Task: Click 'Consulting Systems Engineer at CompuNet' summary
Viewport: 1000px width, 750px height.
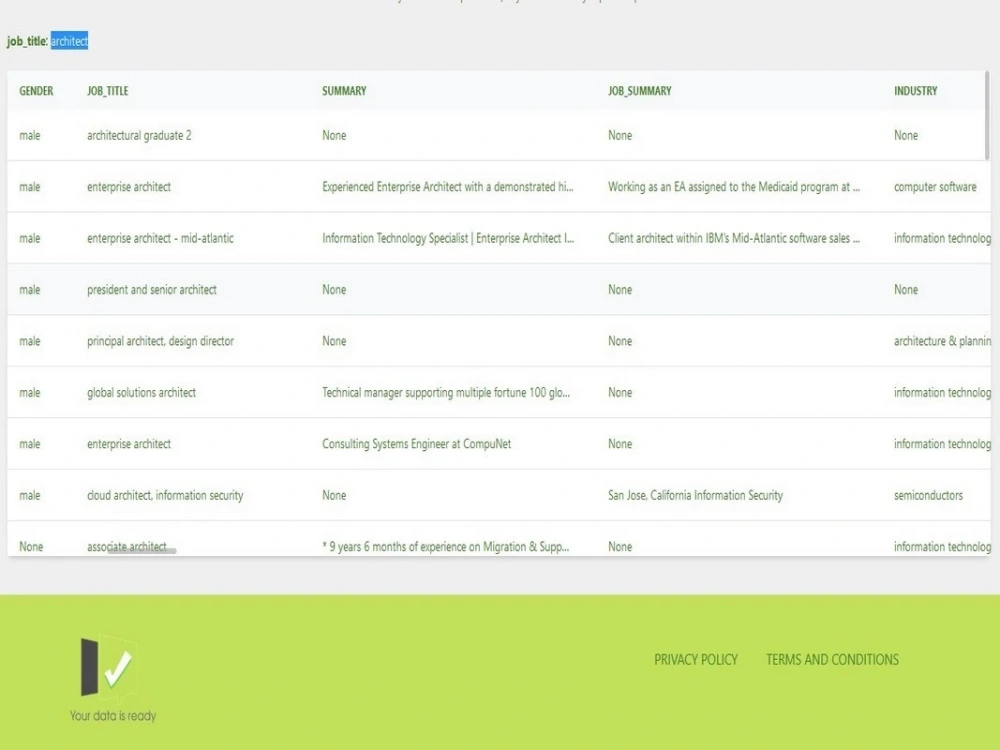Action: click(x=416, y=444)
